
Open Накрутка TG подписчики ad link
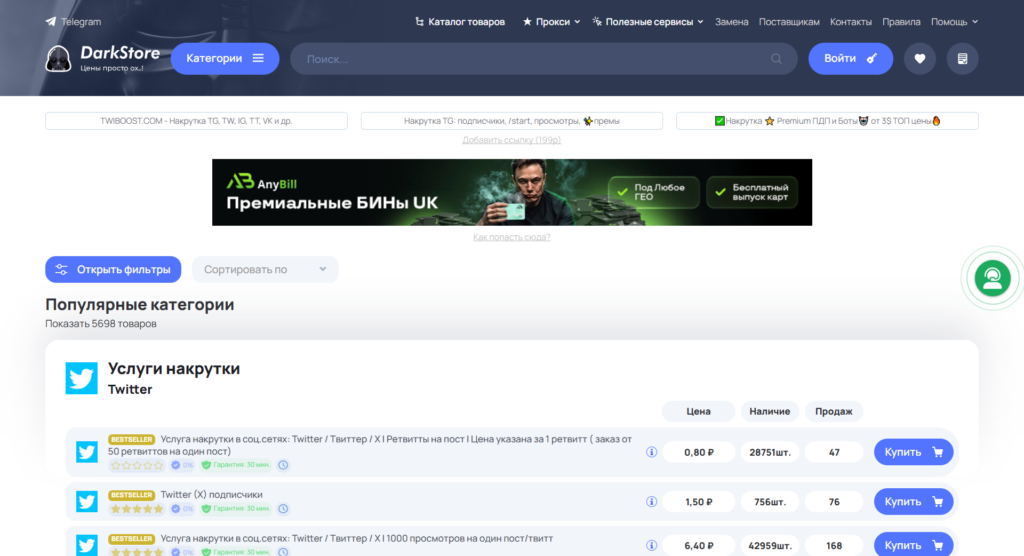coord(511,121)
